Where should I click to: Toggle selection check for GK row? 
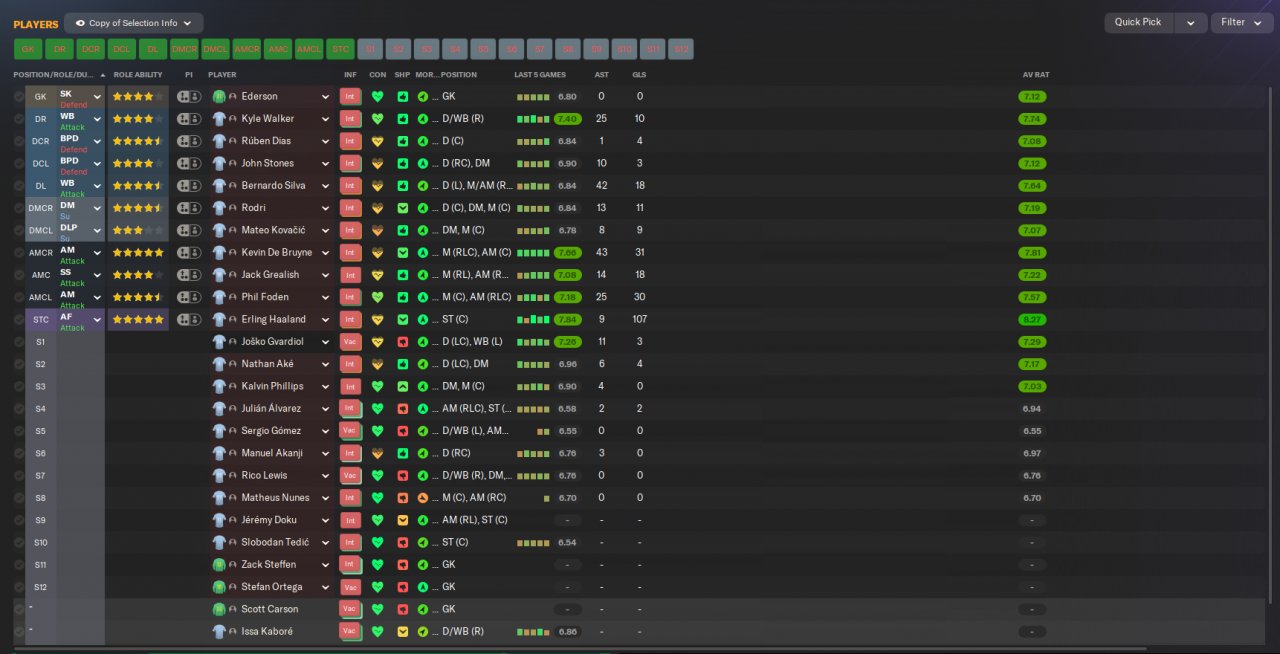(19, 97)
